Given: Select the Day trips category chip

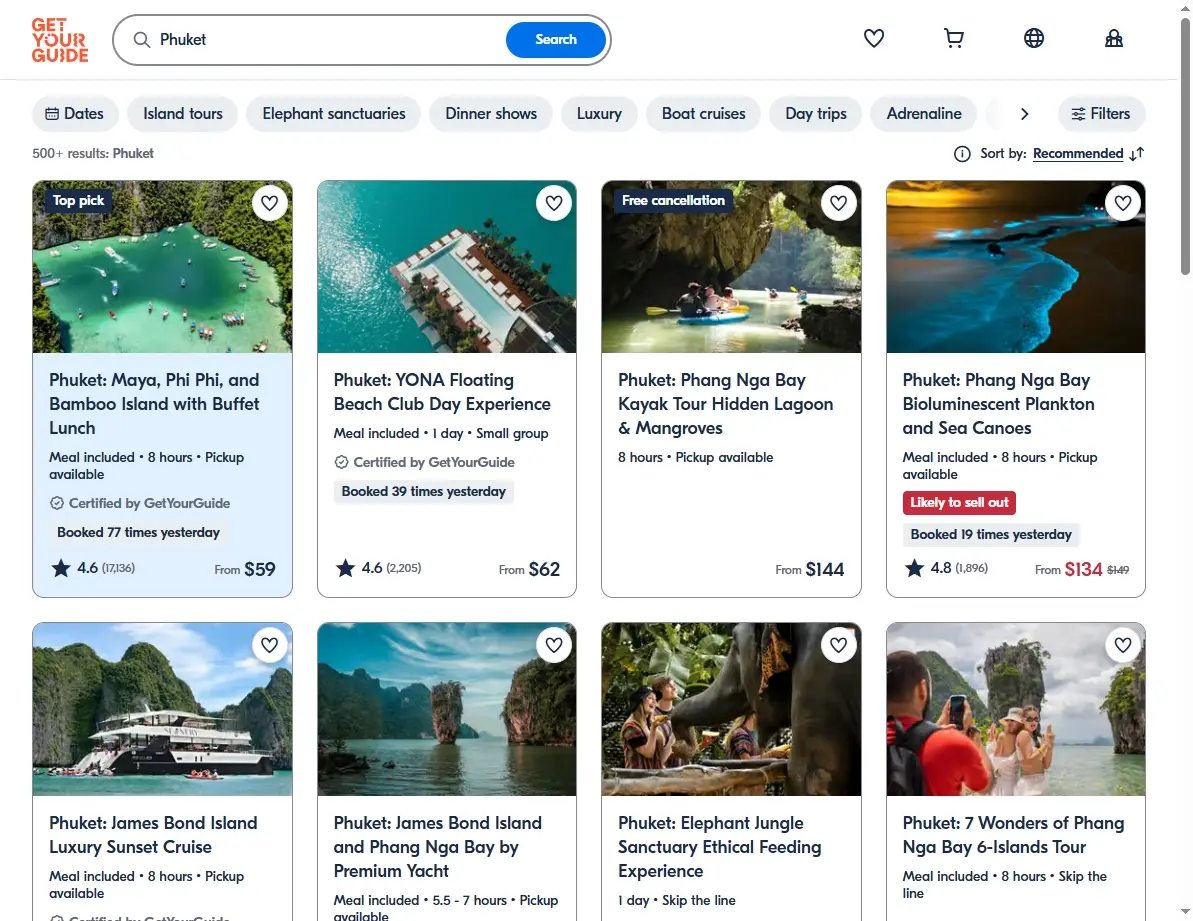Looking at the screenshot, I should [x=816, y=113].
